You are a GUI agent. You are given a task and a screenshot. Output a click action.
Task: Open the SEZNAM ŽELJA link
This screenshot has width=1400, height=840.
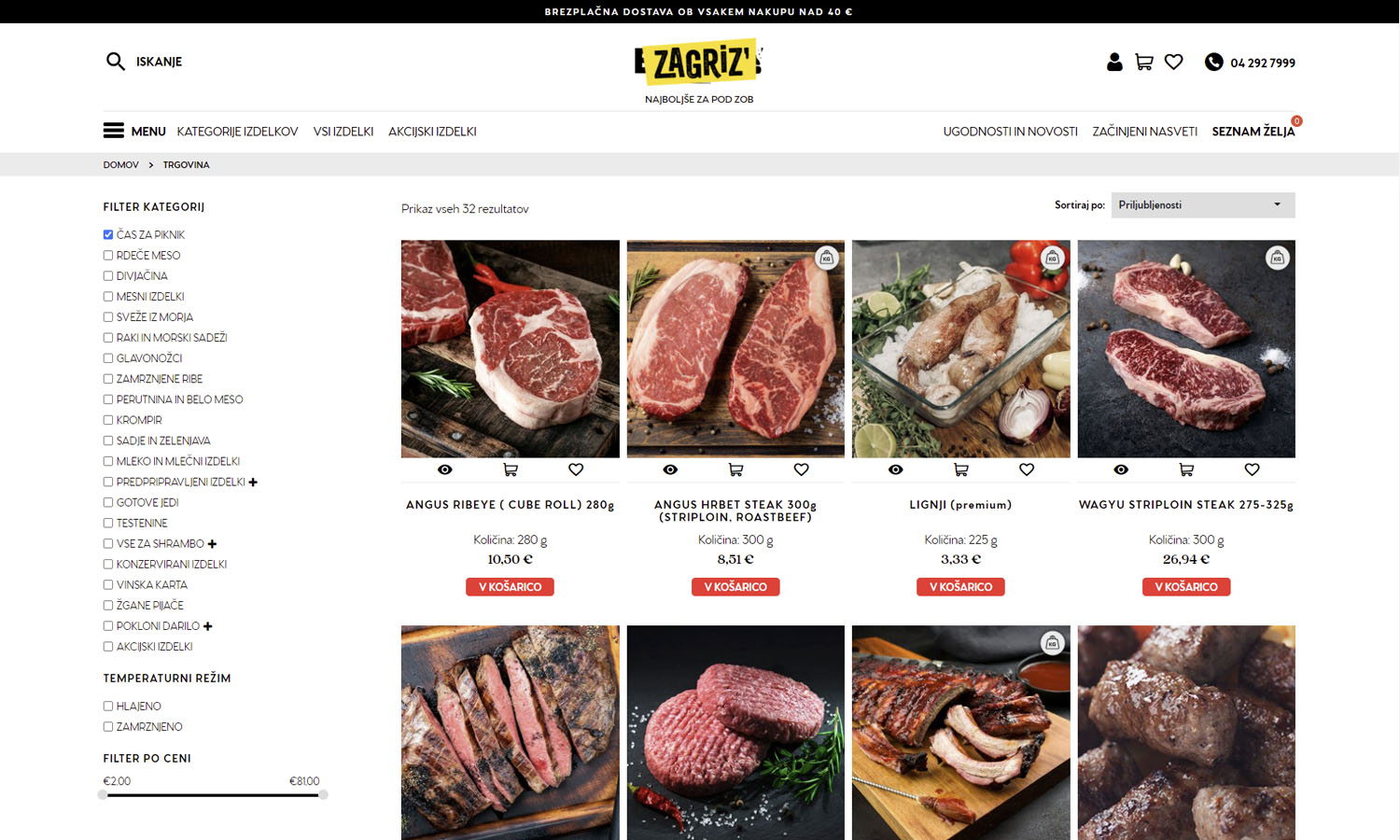pos(1253,132)
